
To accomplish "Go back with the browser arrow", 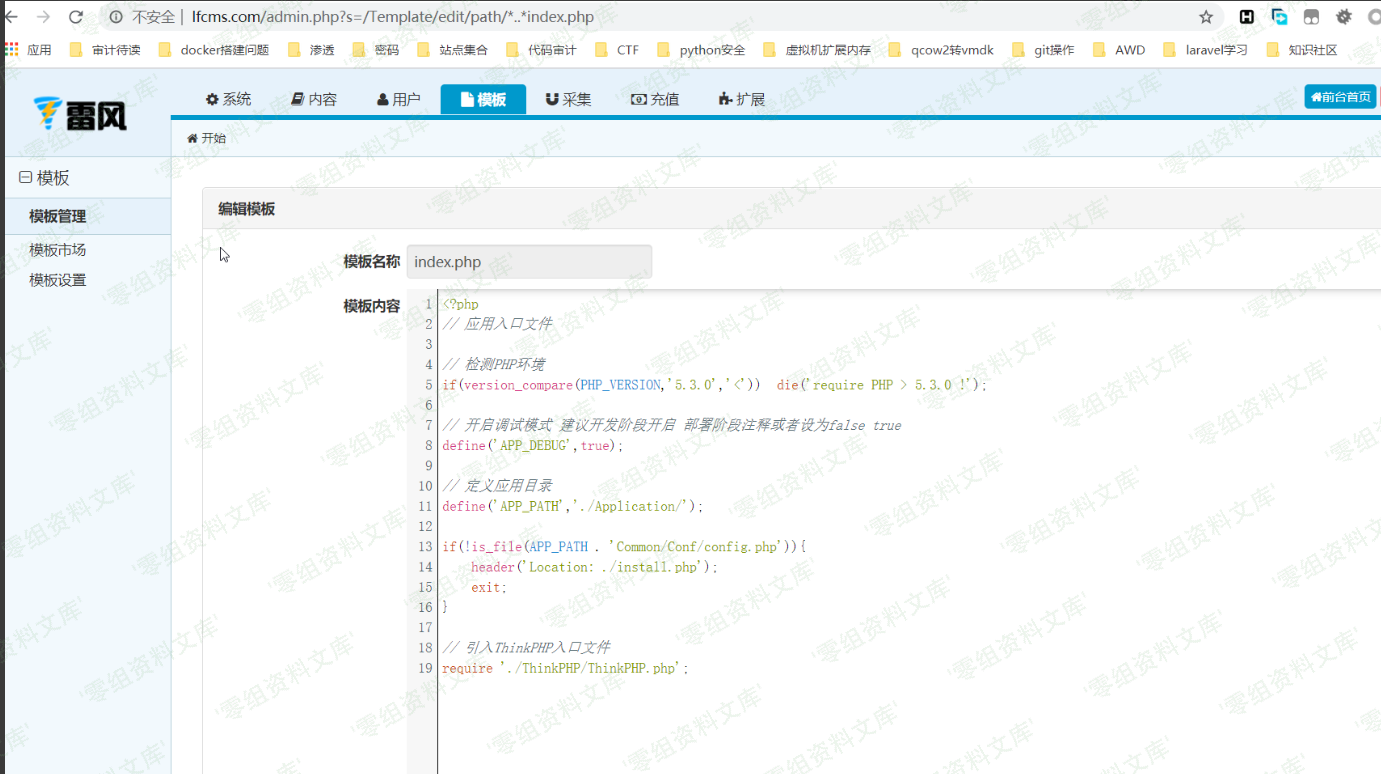I will coord(12,17).
